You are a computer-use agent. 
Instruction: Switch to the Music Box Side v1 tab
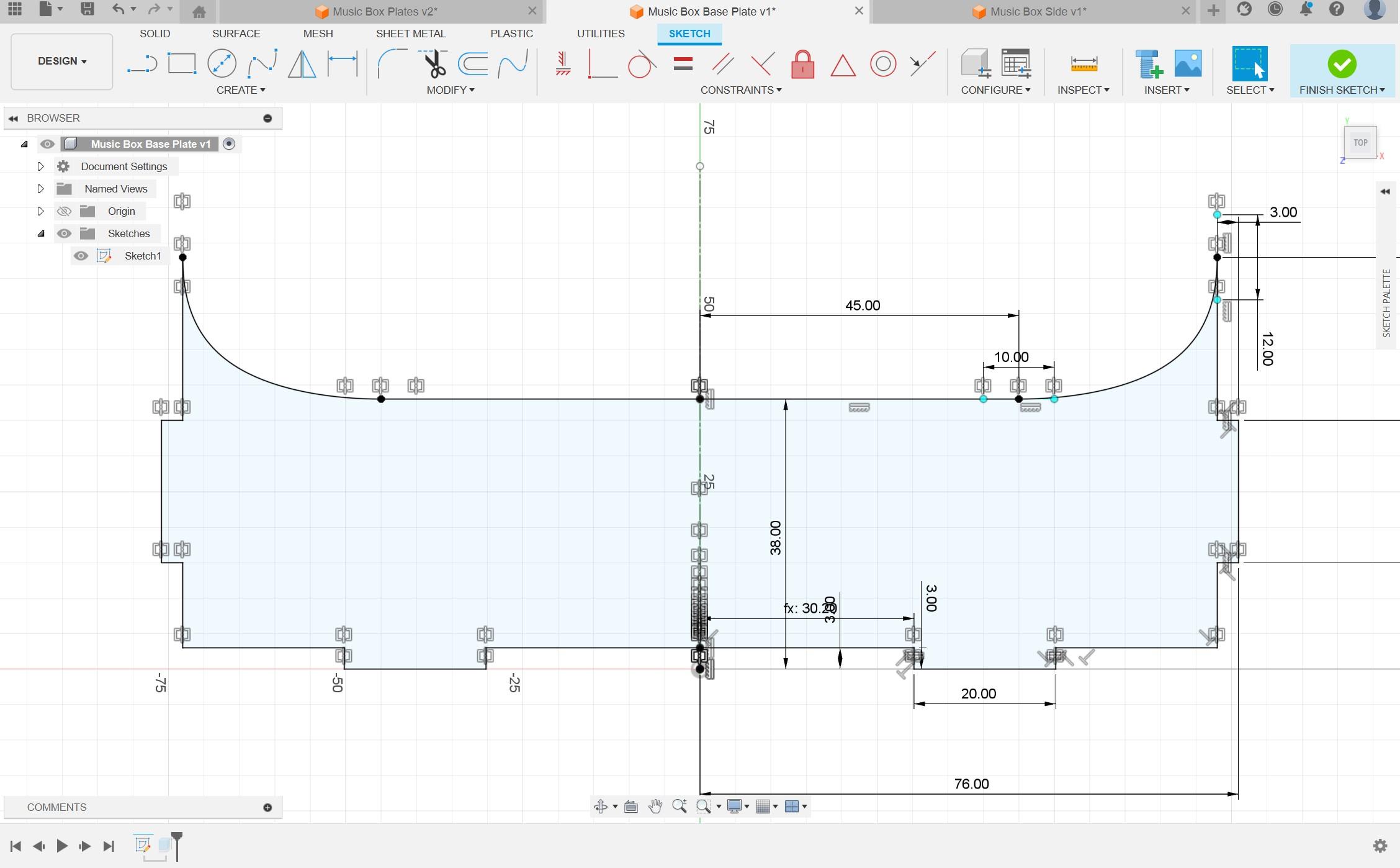pos(1038,11)
